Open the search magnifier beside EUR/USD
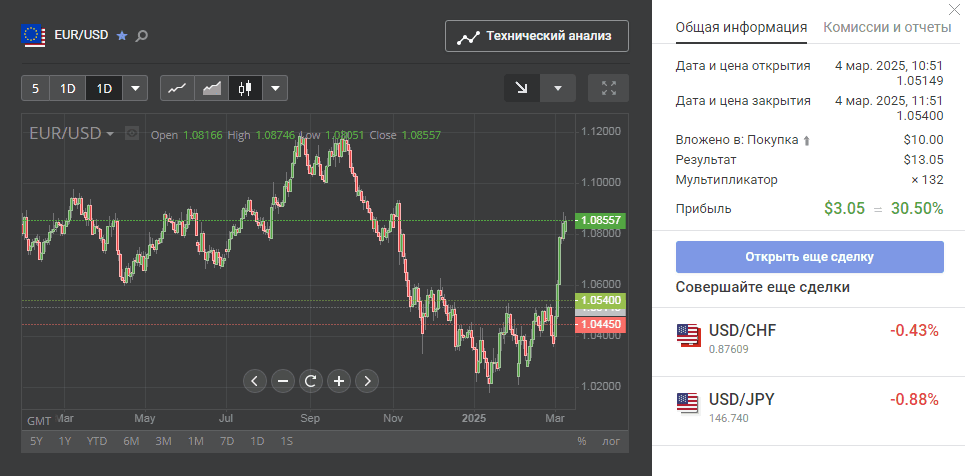965x476 pixels. pos(142,36)
